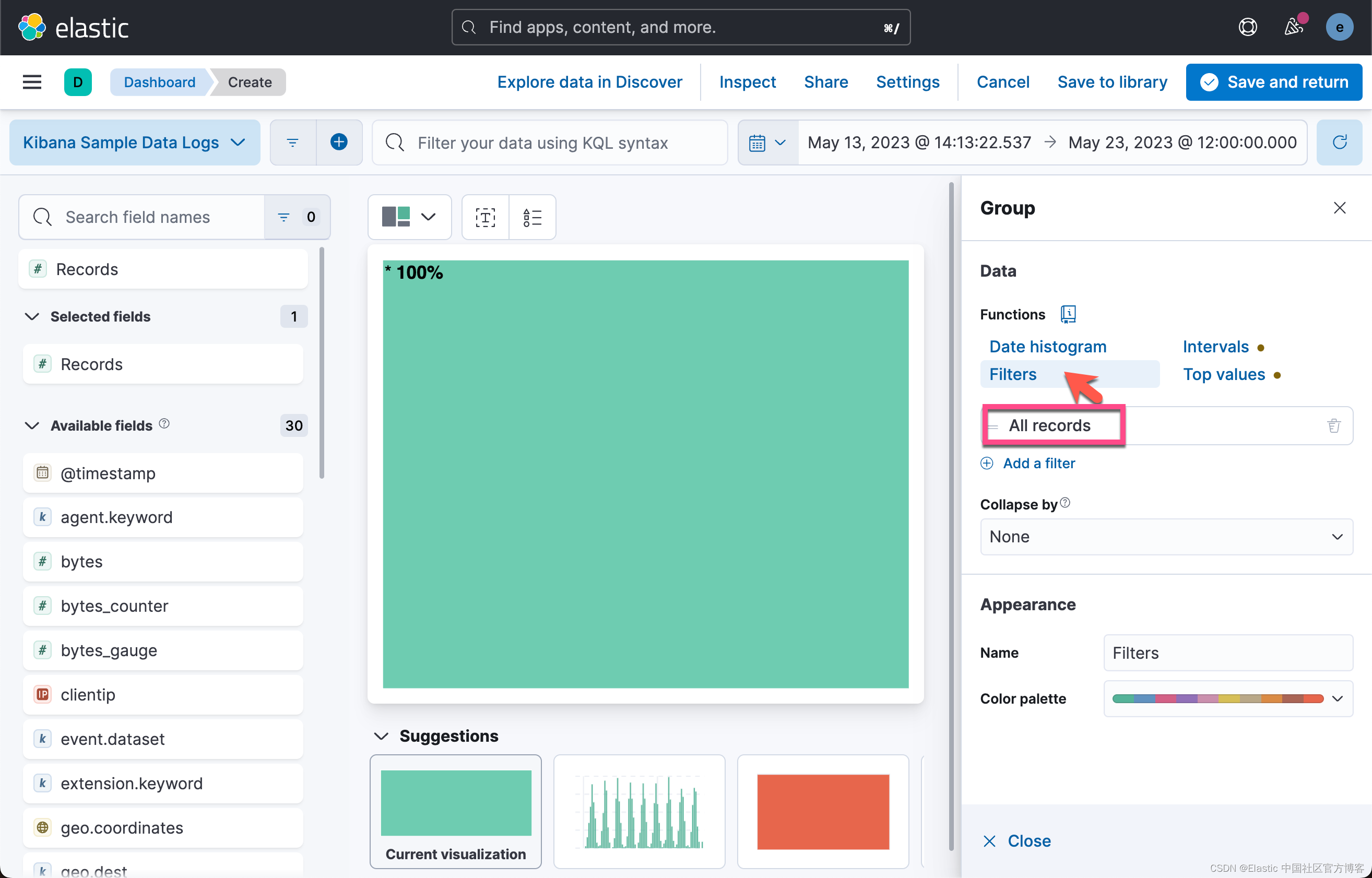This screenshot has width=1372, height=878.
Task: Refresh the query results
Action: (1340, 143)
